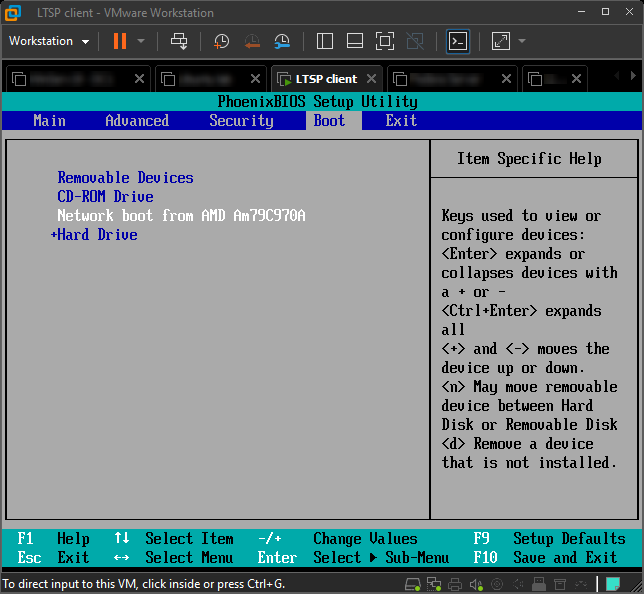Enter full screen mode icon

point(385,41)
